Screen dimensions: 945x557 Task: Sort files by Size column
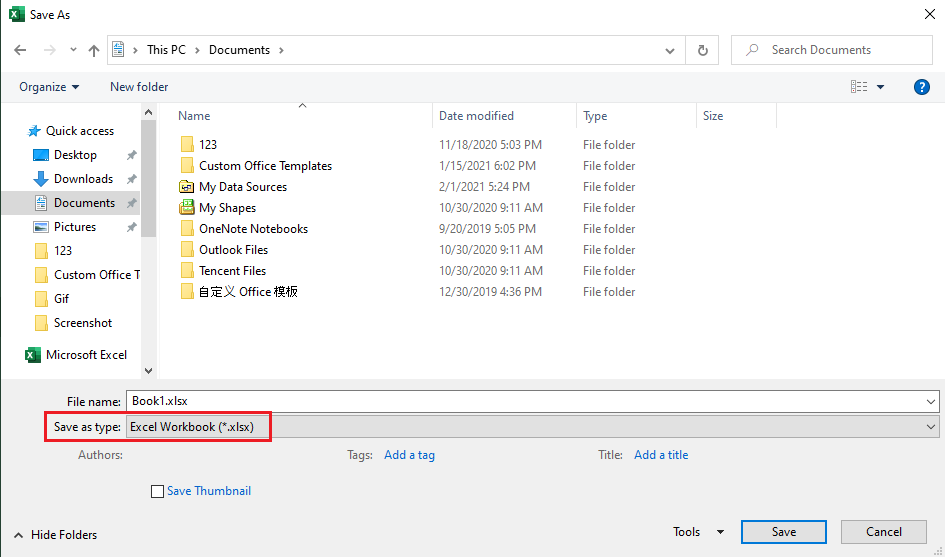click(x=713, y=116)
